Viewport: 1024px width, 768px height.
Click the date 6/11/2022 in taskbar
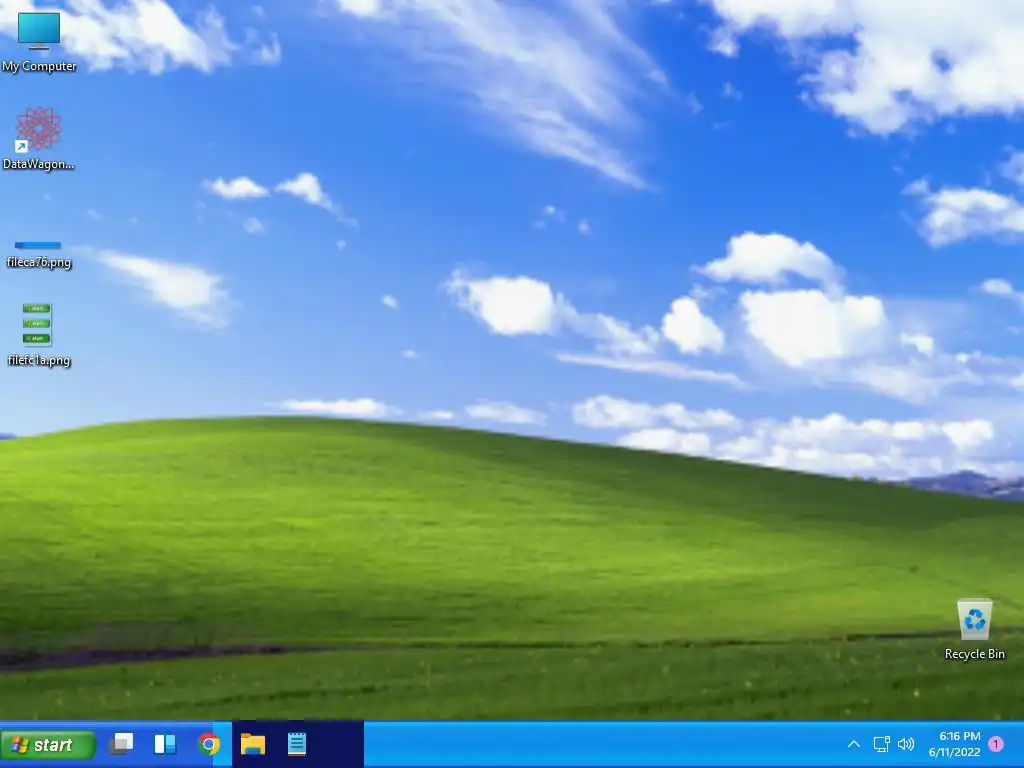[954, 752]
